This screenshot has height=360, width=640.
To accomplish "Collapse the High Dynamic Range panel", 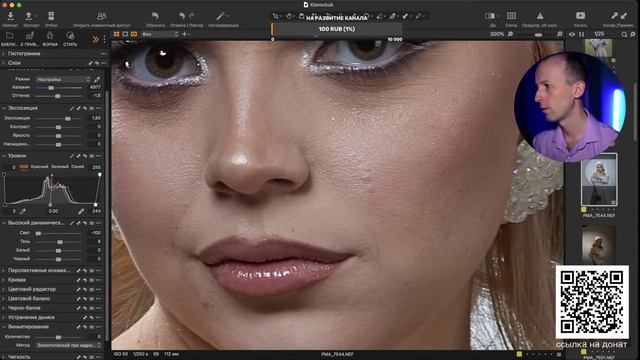I will tap(4, 223).
